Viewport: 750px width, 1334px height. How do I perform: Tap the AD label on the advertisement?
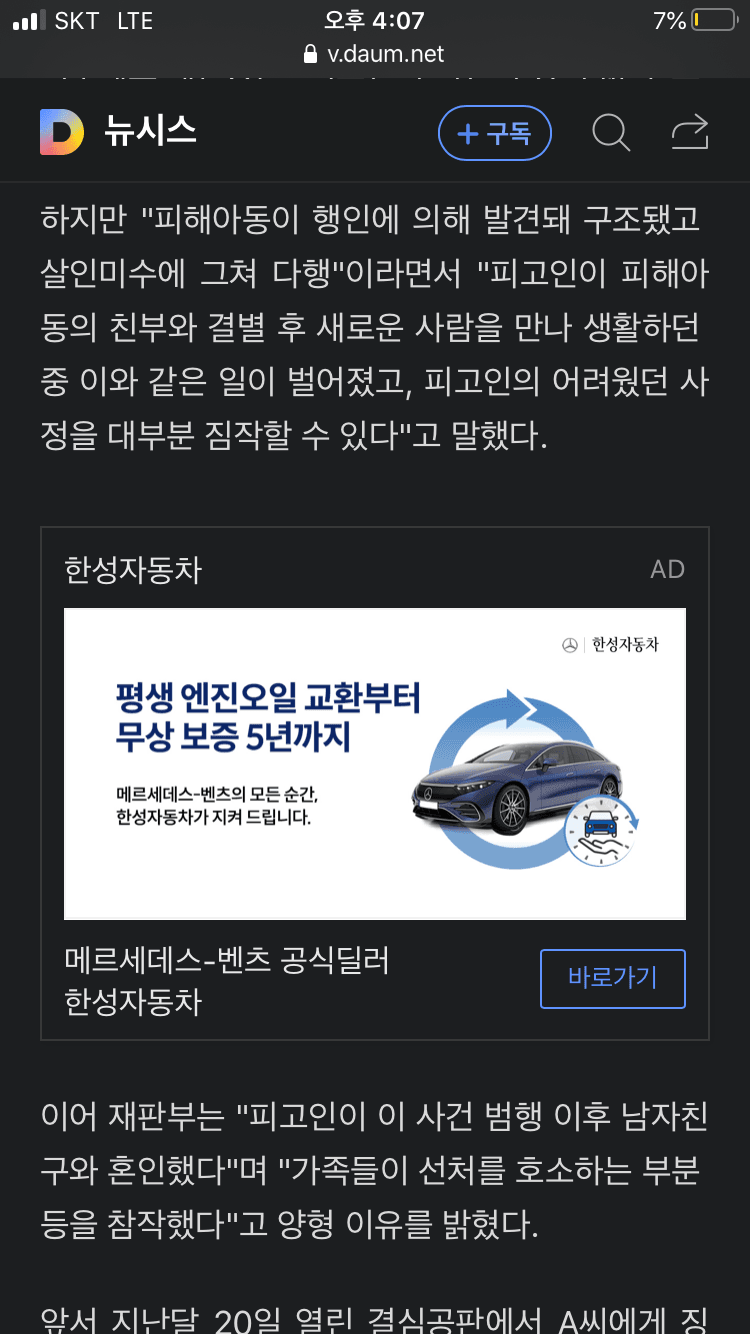[667, 570]
